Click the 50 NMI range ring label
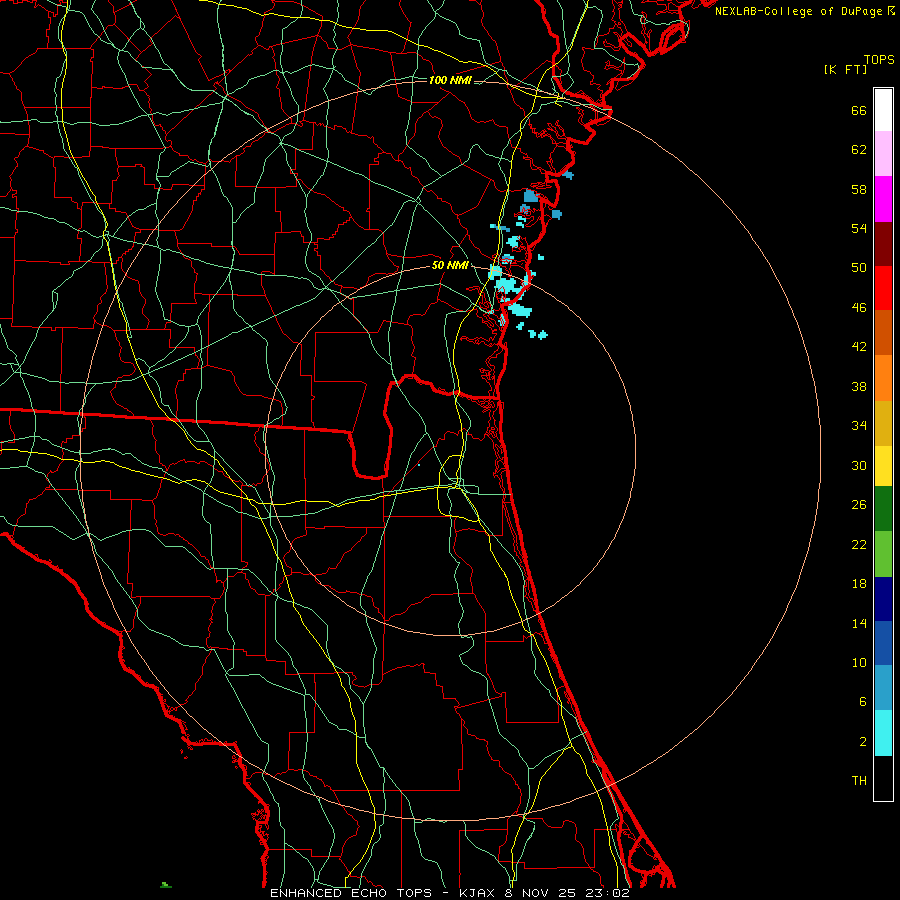The image size is (900, 900). (450, 265)
